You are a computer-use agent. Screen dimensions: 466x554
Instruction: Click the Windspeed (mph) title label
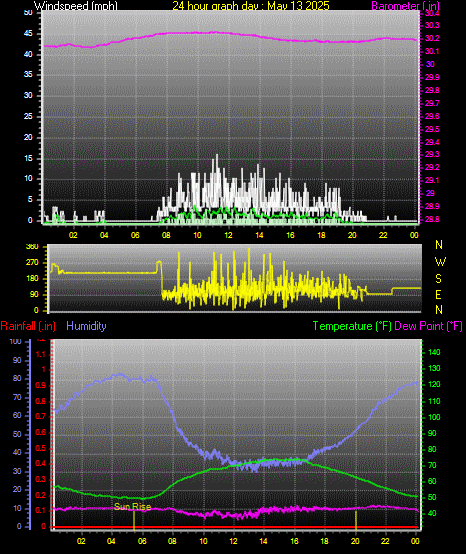(x=76, y=6)
